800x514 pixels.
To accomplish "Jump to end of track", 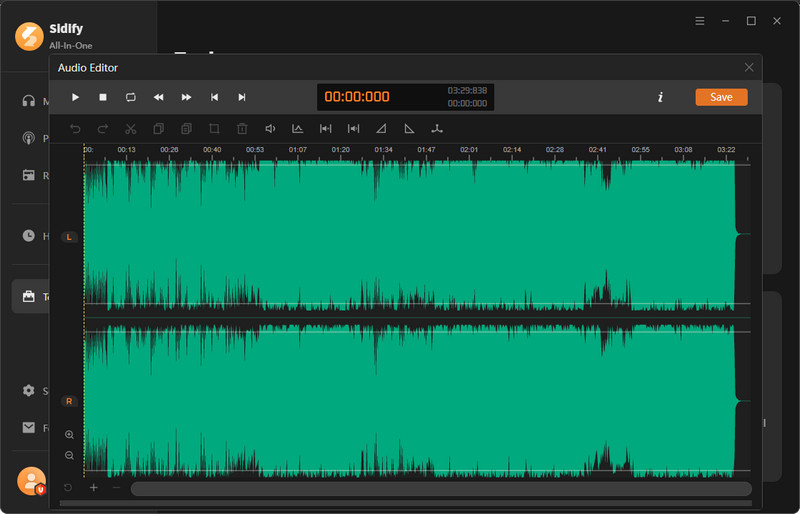I will pos(242,97).
